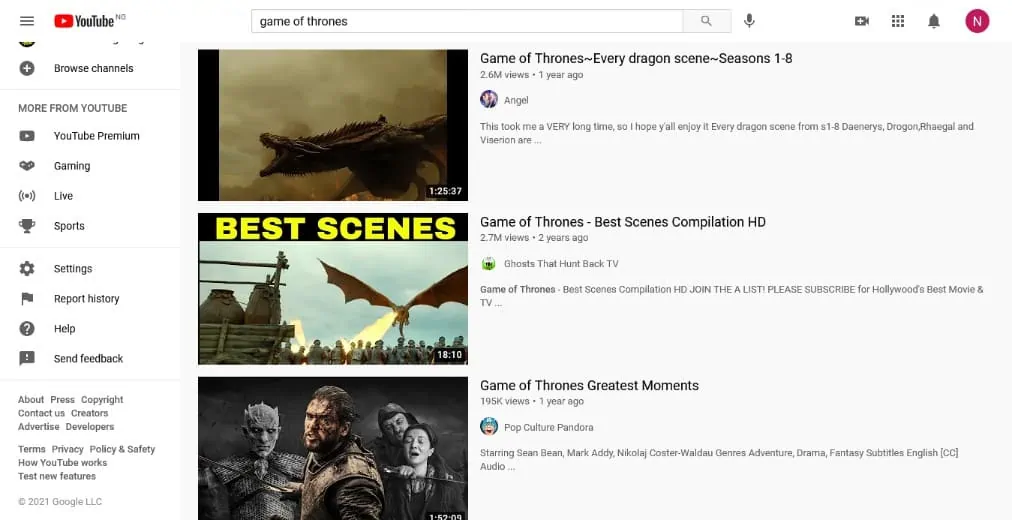Click Policy & Safety footer link
The image size is (1012, 520).
(123, 449)
